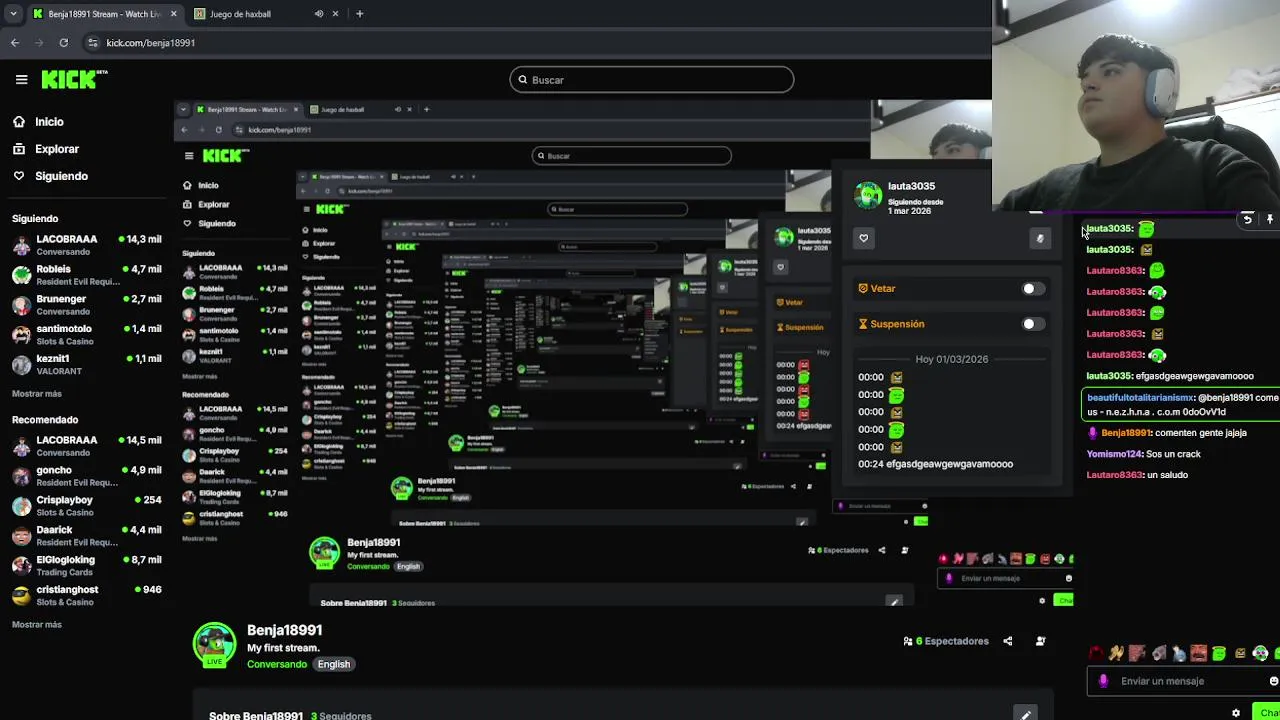Open ElGlogloking channel in outer Recomendado list
Image resolution: width=1280 pixels, height=720 pixels.
pyautogui.click(x=87, y=566)
